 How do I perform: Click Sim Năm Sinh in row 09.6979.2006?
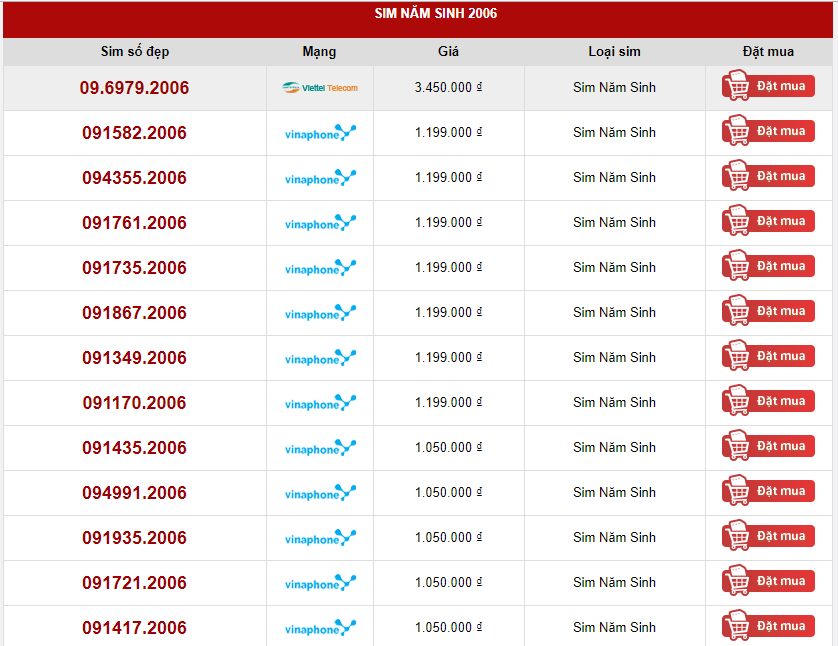pyautogui.click(x=614, y=87)
